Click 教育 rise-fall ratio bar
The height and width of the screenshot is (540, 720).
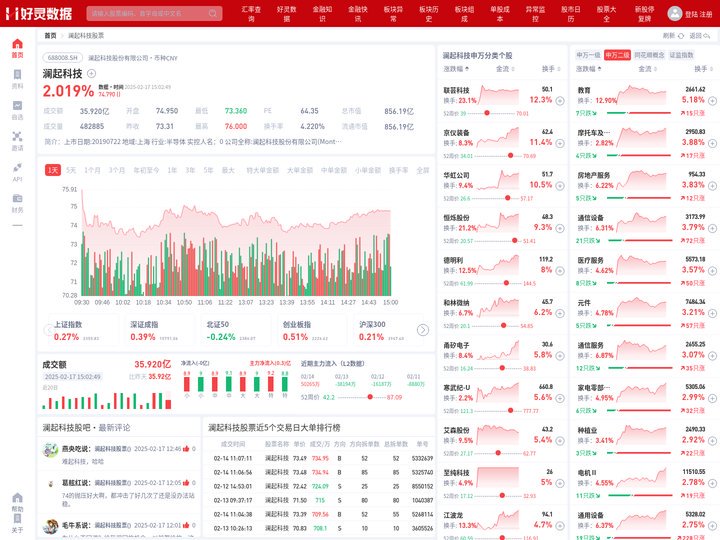(639, 113)
